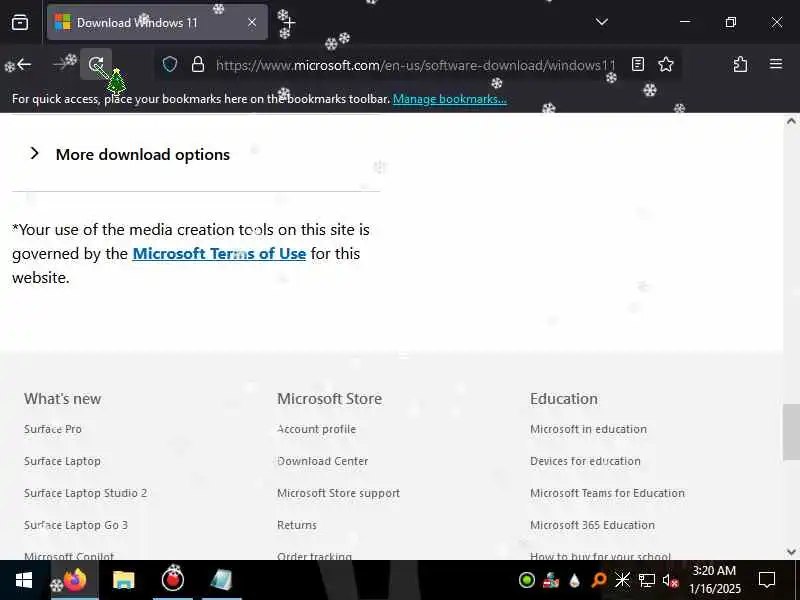Expand More download options
The width and height of the screenshot is (800, 600).
(x=130, y=154)
